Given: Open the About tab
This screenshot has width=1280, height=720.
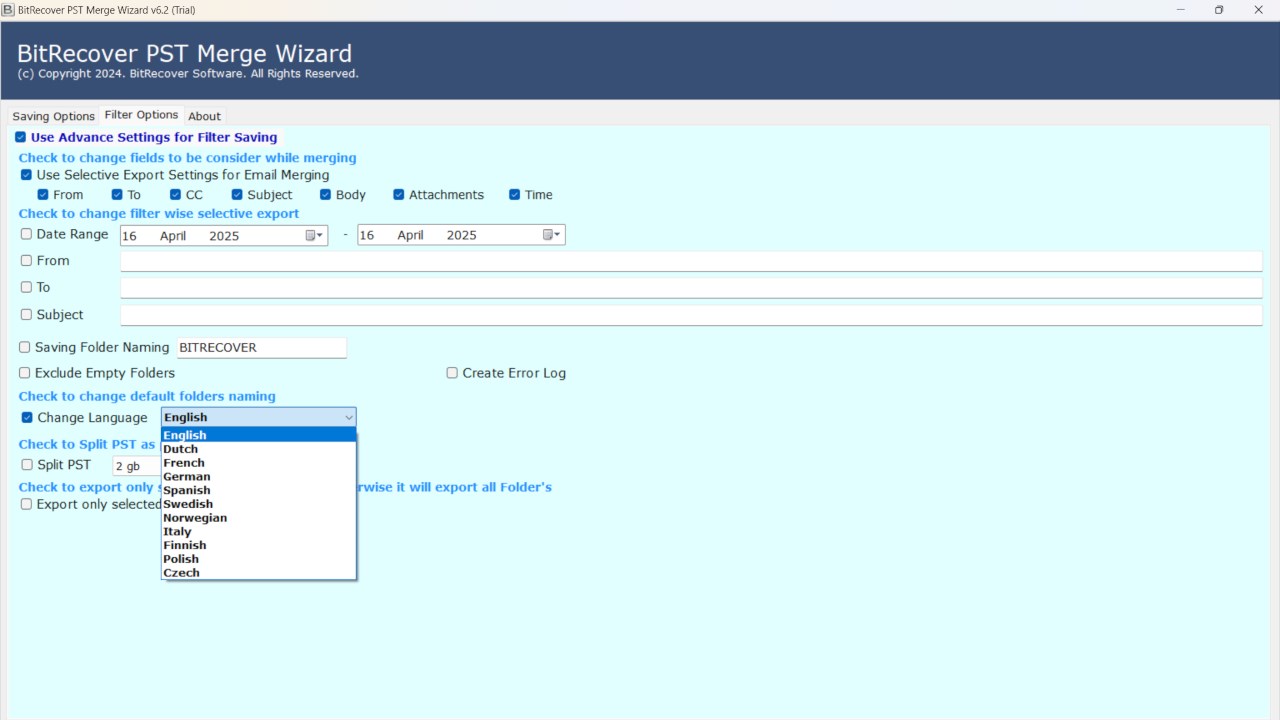Looking at the screenshot, I should tap(205, 116).
